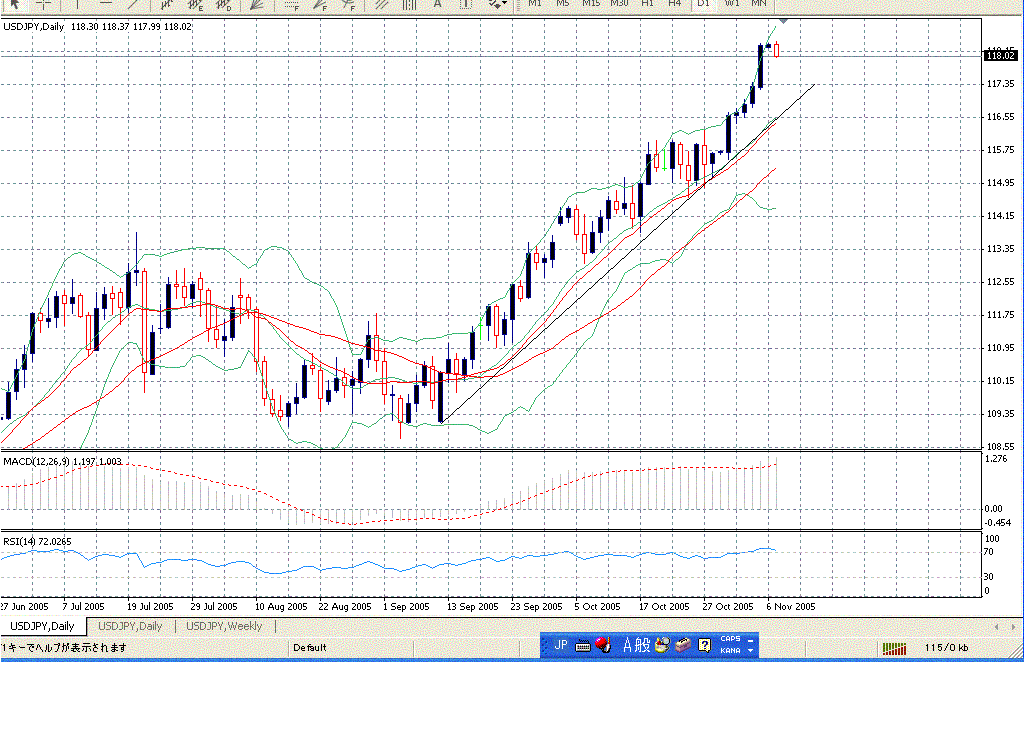Screen dimensions: 1024x738
Task: Click the IME toolbox icon
Action: (683, 646)
